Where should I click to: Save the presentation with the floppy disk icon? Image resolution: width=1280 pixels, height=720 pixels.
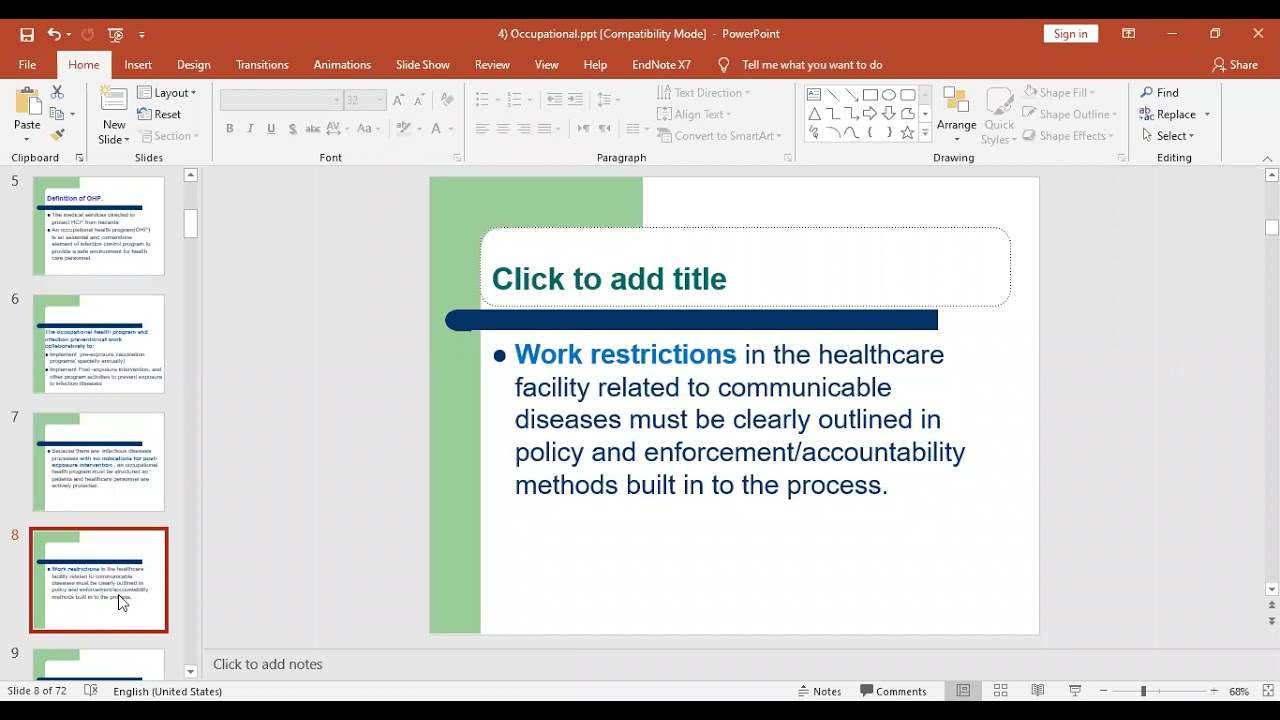[27, 34]
